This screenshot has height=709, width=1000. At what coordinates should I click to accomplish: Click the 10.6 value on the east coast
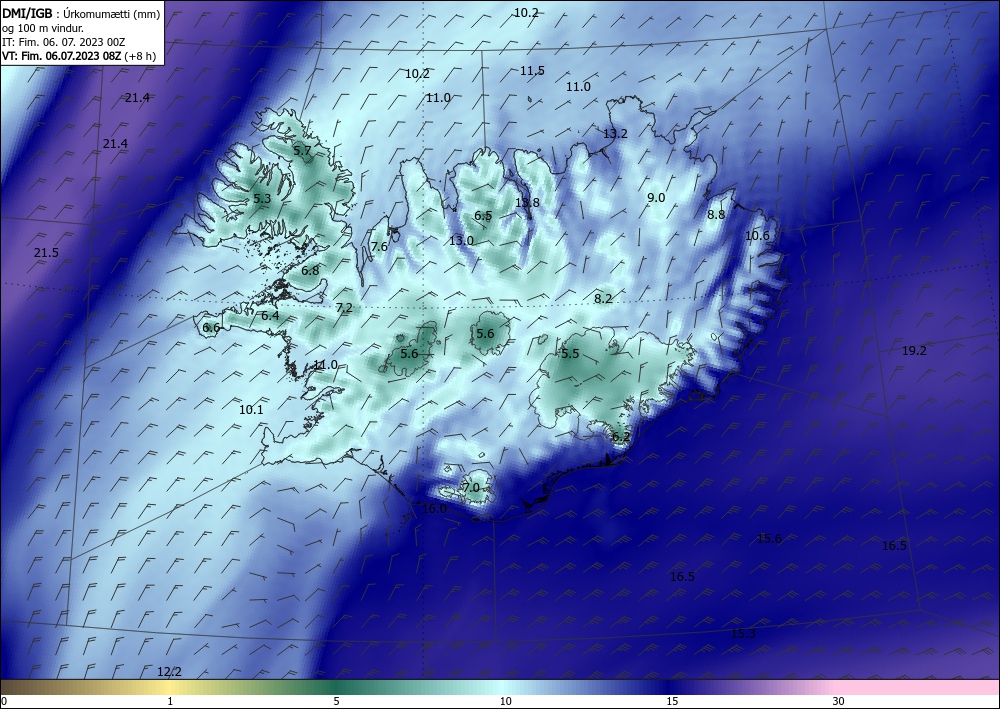pyautogui.click(x=757, y=236)
